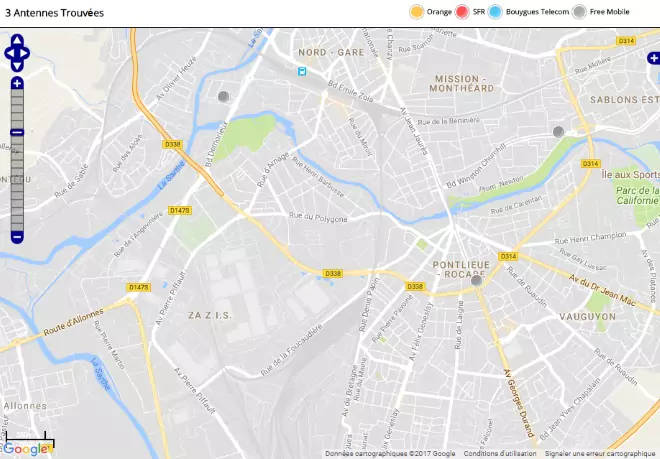Click the Rue du Polygone label
660x459 pixels.
[318, 217]
